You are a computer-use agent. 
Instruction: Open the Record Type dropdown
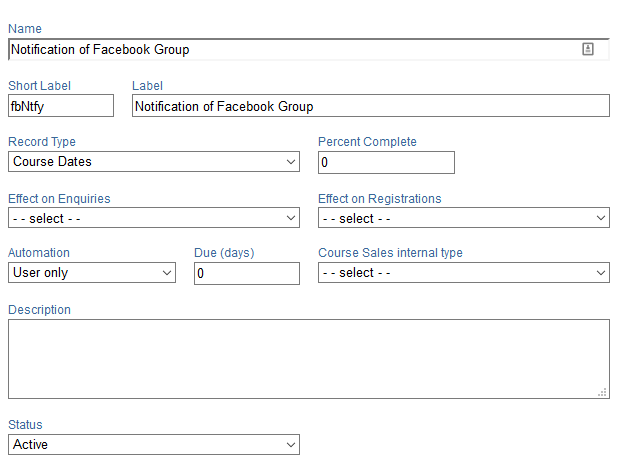click(154, 162)
